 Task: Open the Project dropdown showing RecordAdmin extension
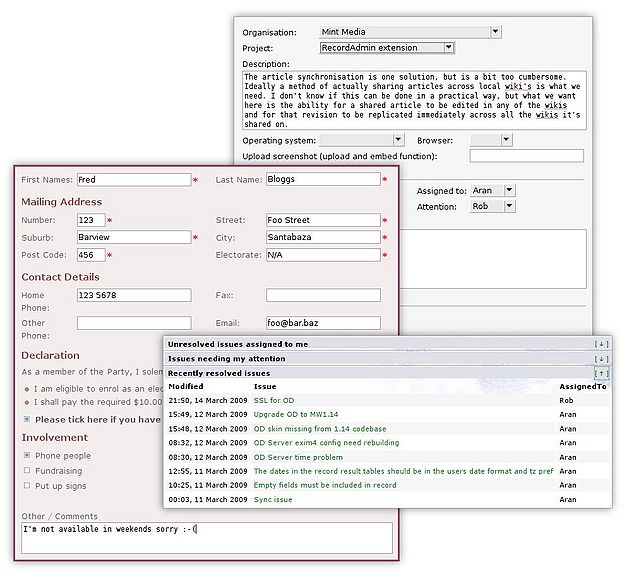point(387,48)
